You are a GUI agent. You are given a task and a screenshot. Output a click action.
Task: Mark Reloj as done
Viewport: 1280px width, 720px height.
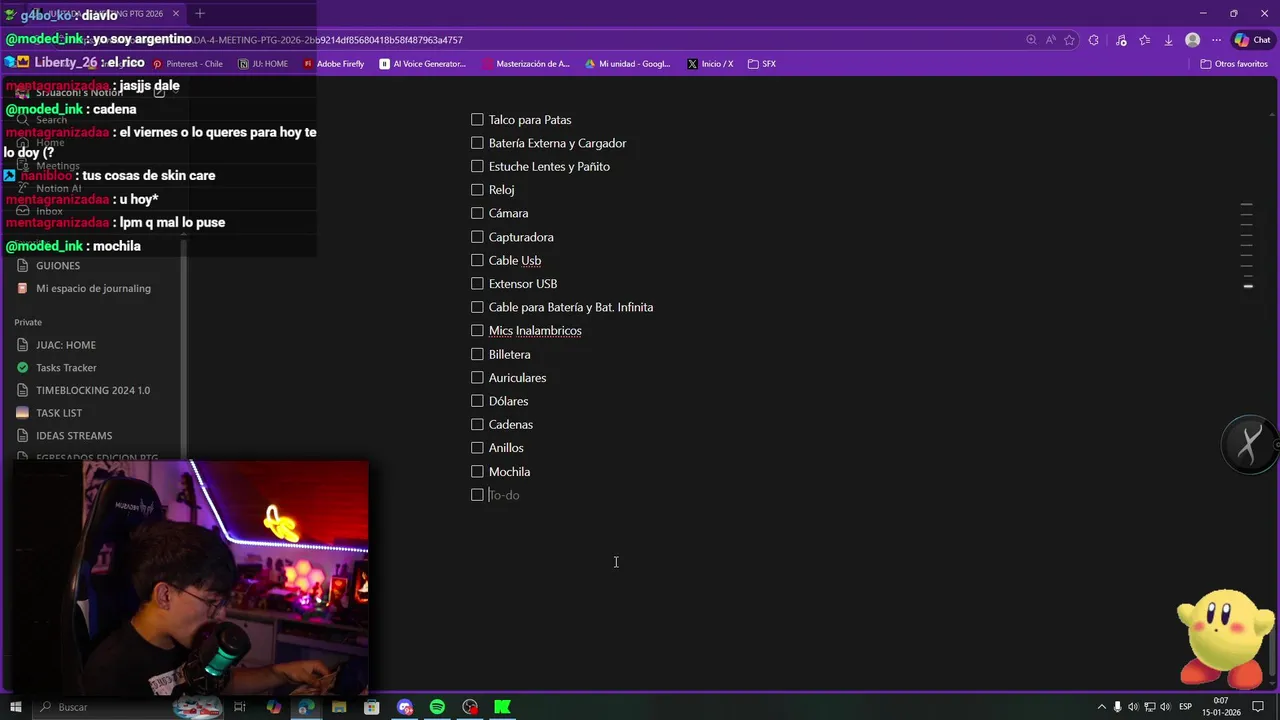coord(477,189)
